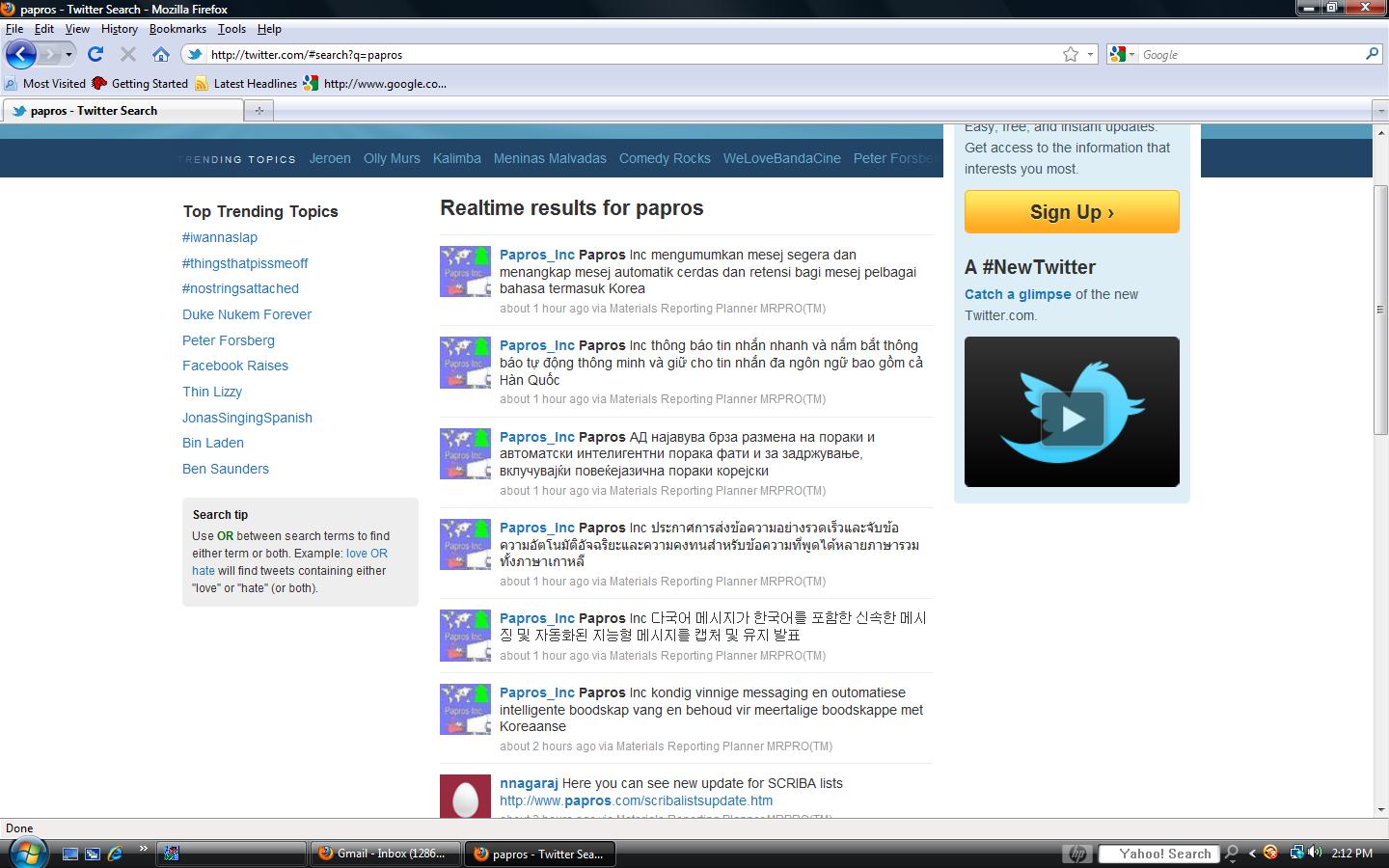Click the volume speaker tray icon
The width and height of the screenshot is (1389, 868).
tap(1315, 853)
